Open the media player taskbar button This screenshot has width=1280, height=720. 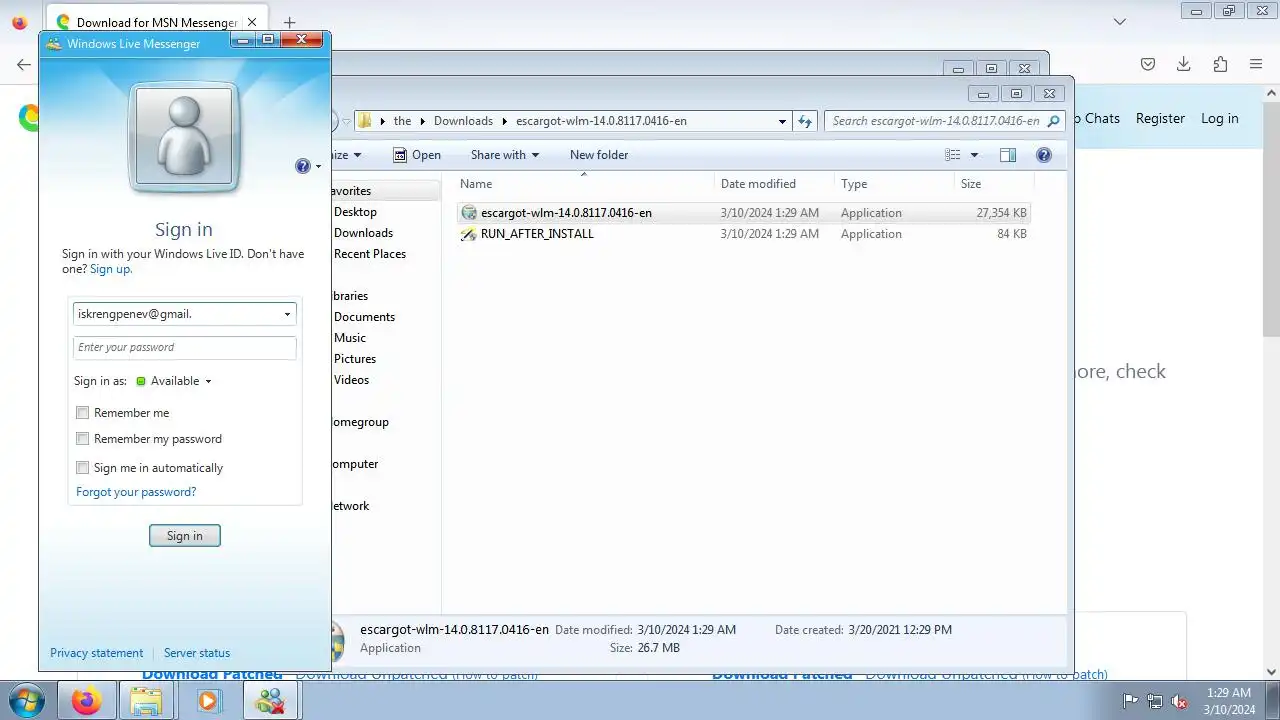click(x=208, y=701)
